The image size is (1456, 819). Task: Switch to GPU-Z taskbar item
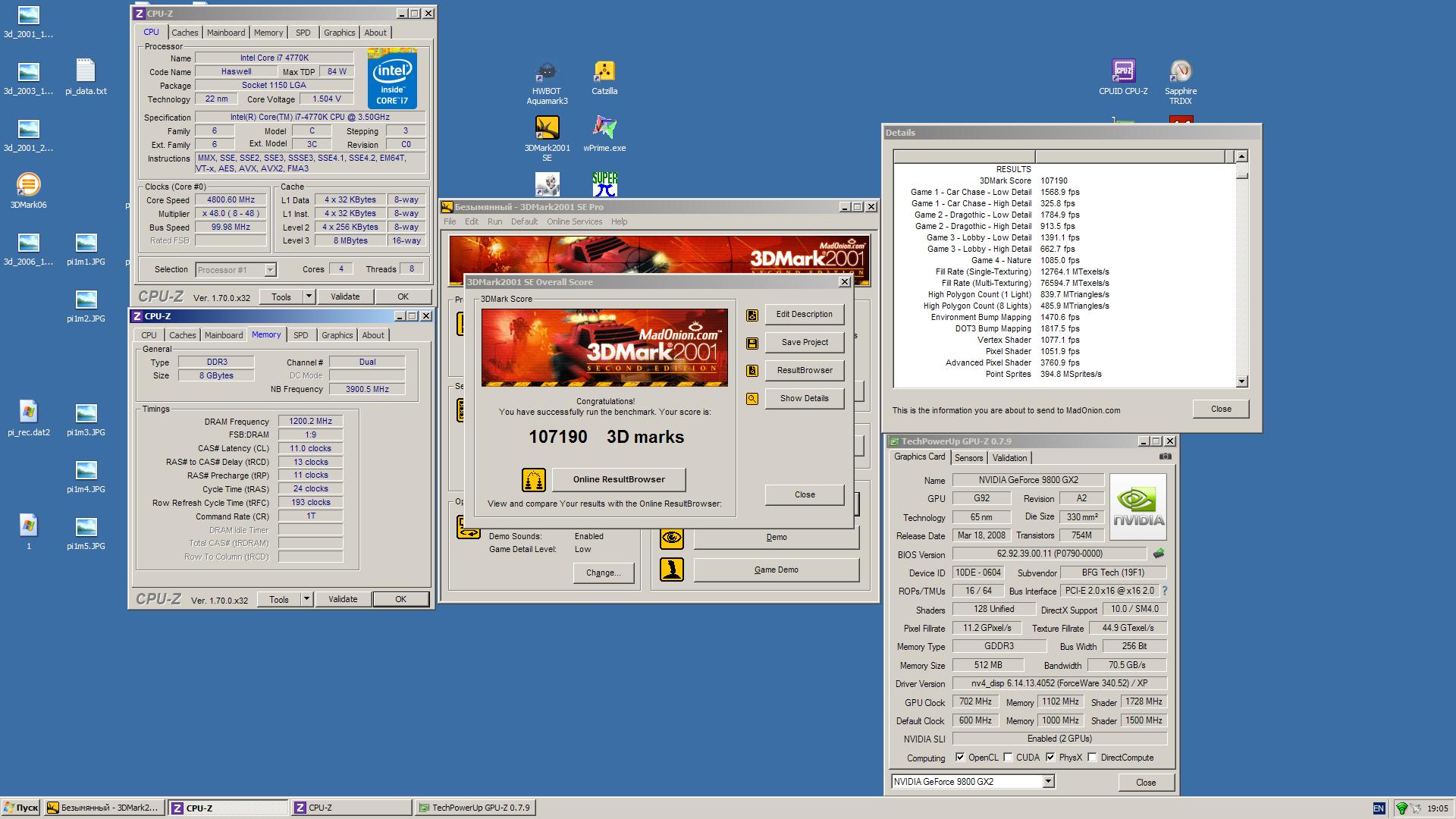click(x=475, y=808)
